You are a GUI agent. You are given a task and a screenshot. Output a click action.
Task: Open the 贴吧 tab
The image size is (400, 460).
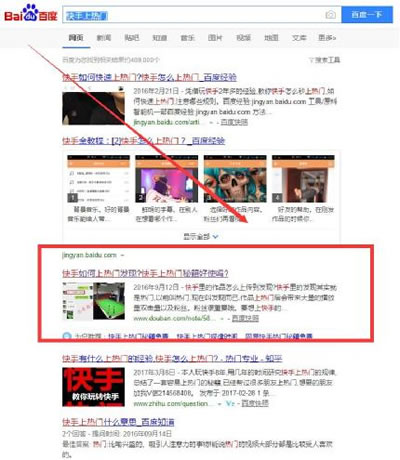pos(132,38)
